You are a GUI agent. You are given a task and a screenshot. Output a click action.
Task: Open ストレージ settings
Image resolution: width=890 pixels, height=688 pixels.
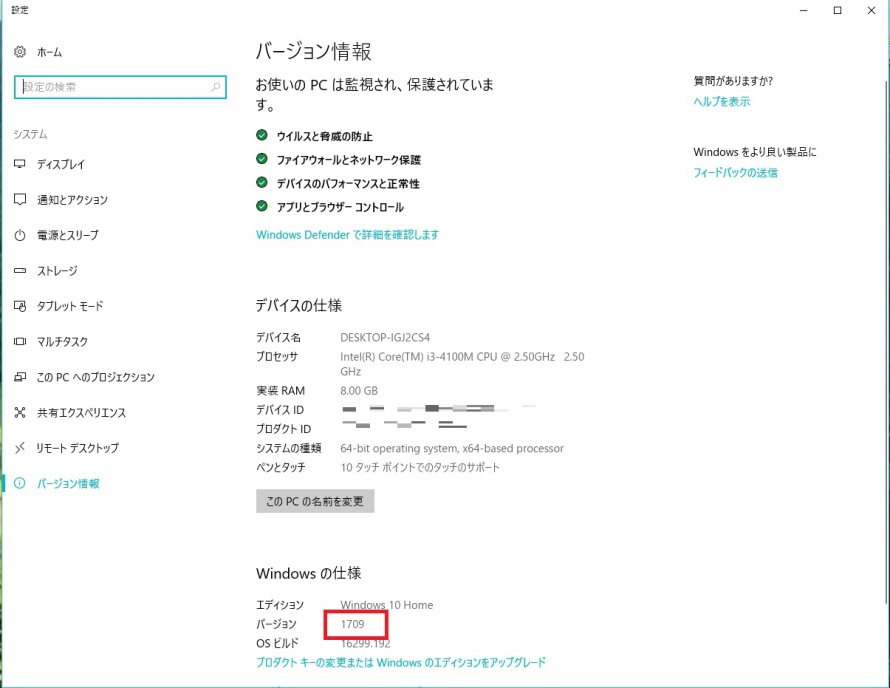point(57,271)
